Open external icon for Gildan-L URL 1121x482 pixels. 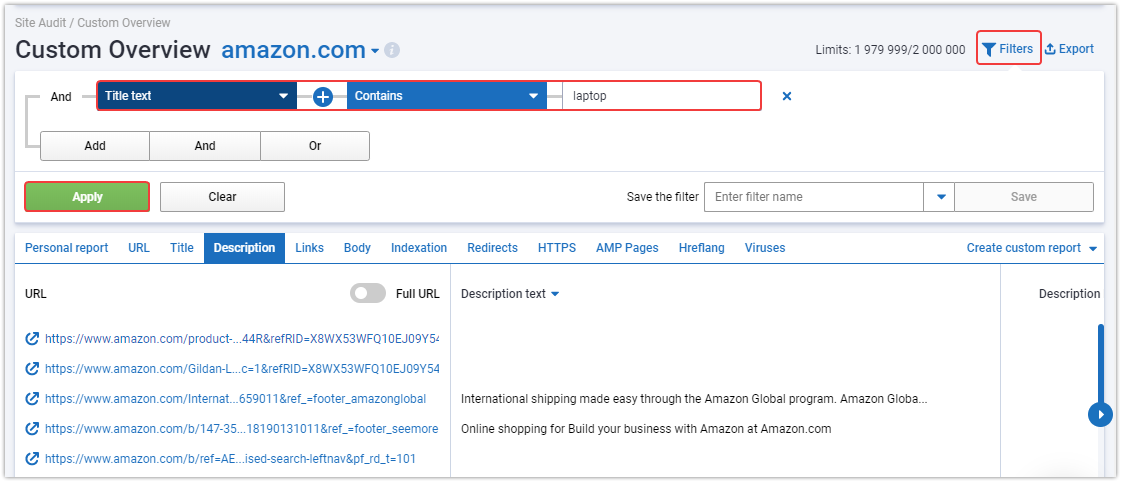pyautogui.click(x=31, y=368)
